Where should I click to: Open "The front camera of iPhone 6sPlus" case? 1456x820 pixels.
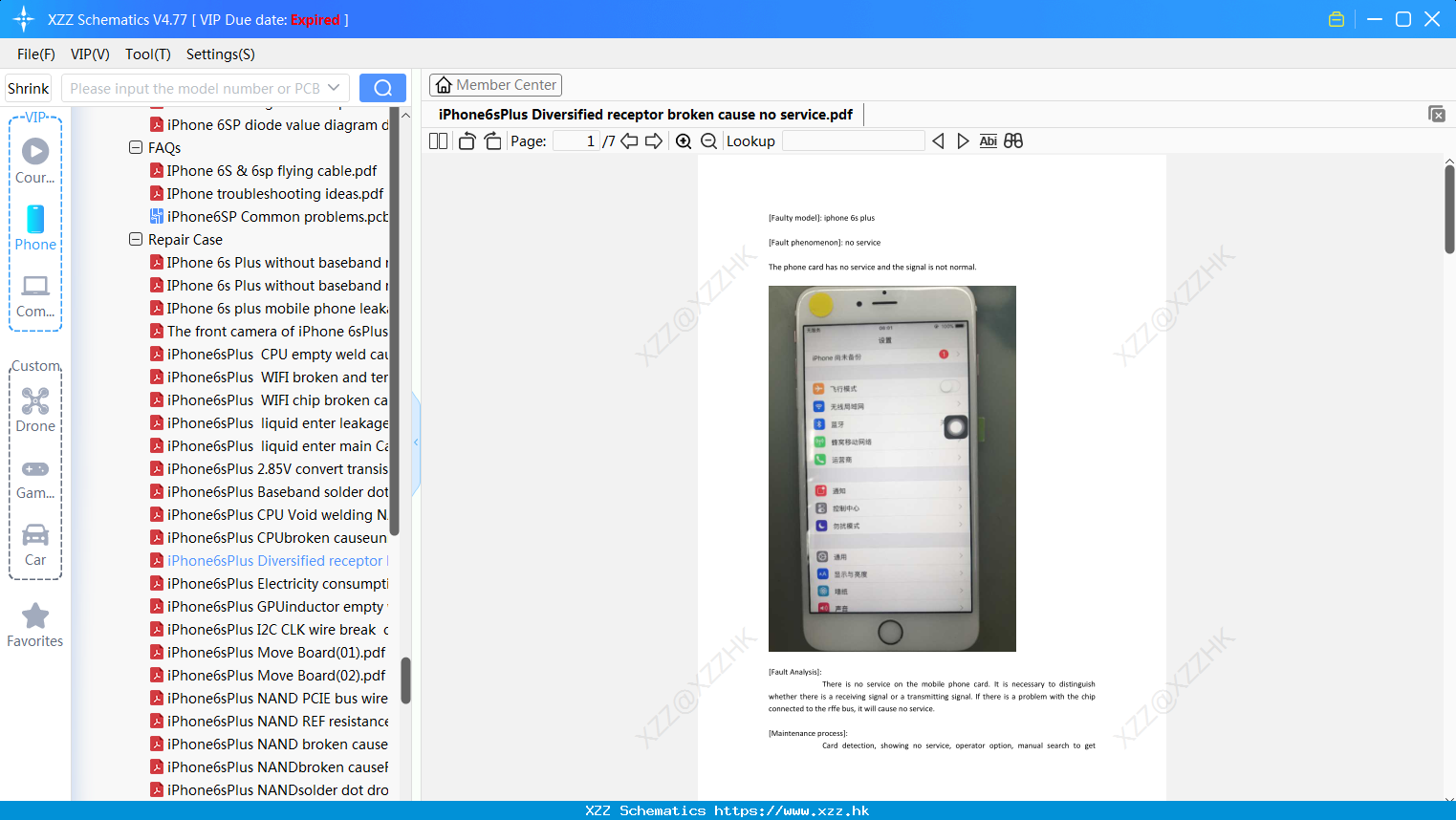[x=270, y=332]
